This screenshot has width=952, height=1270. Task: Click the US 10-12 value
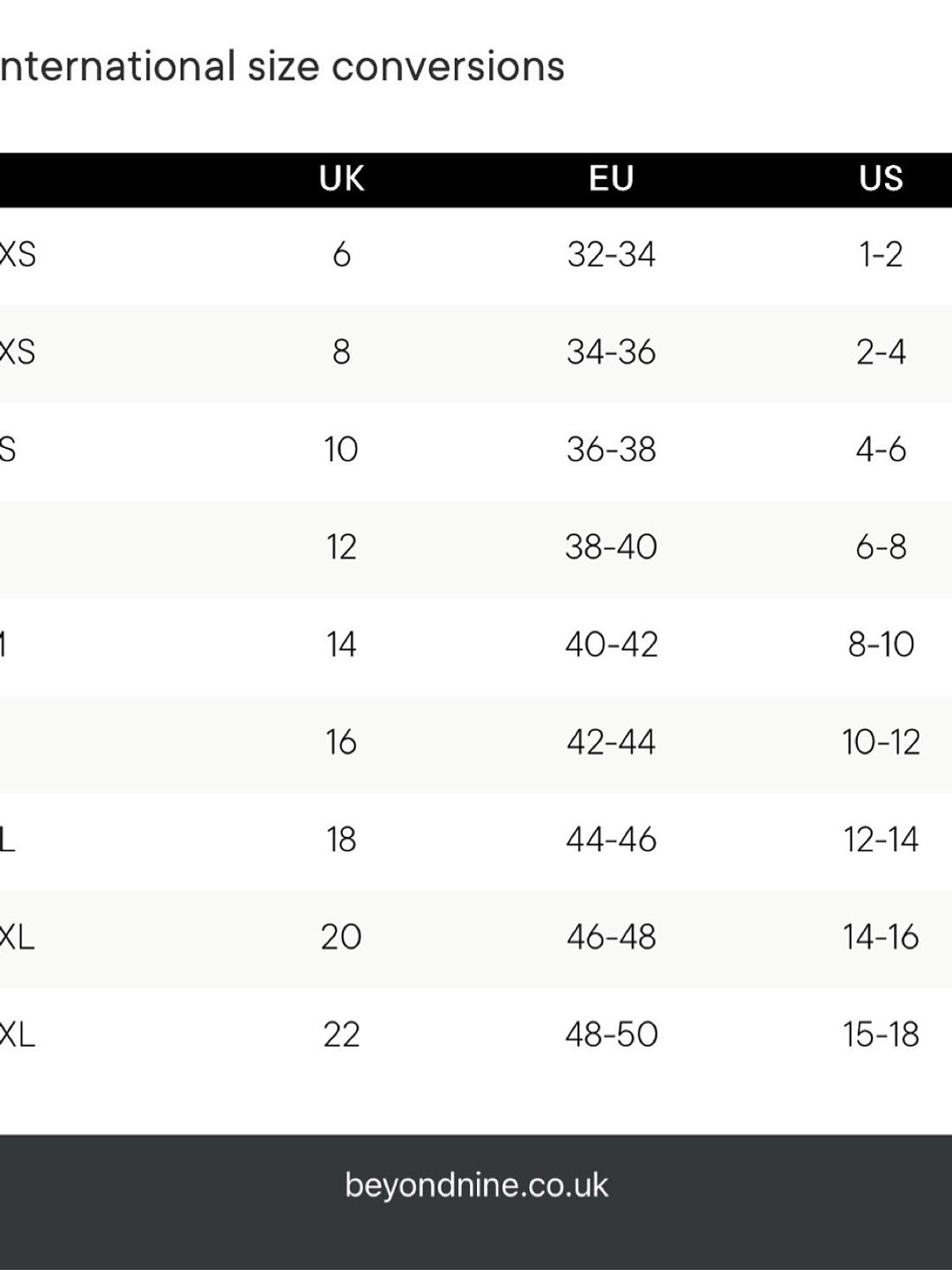click(x=881, y=743)
